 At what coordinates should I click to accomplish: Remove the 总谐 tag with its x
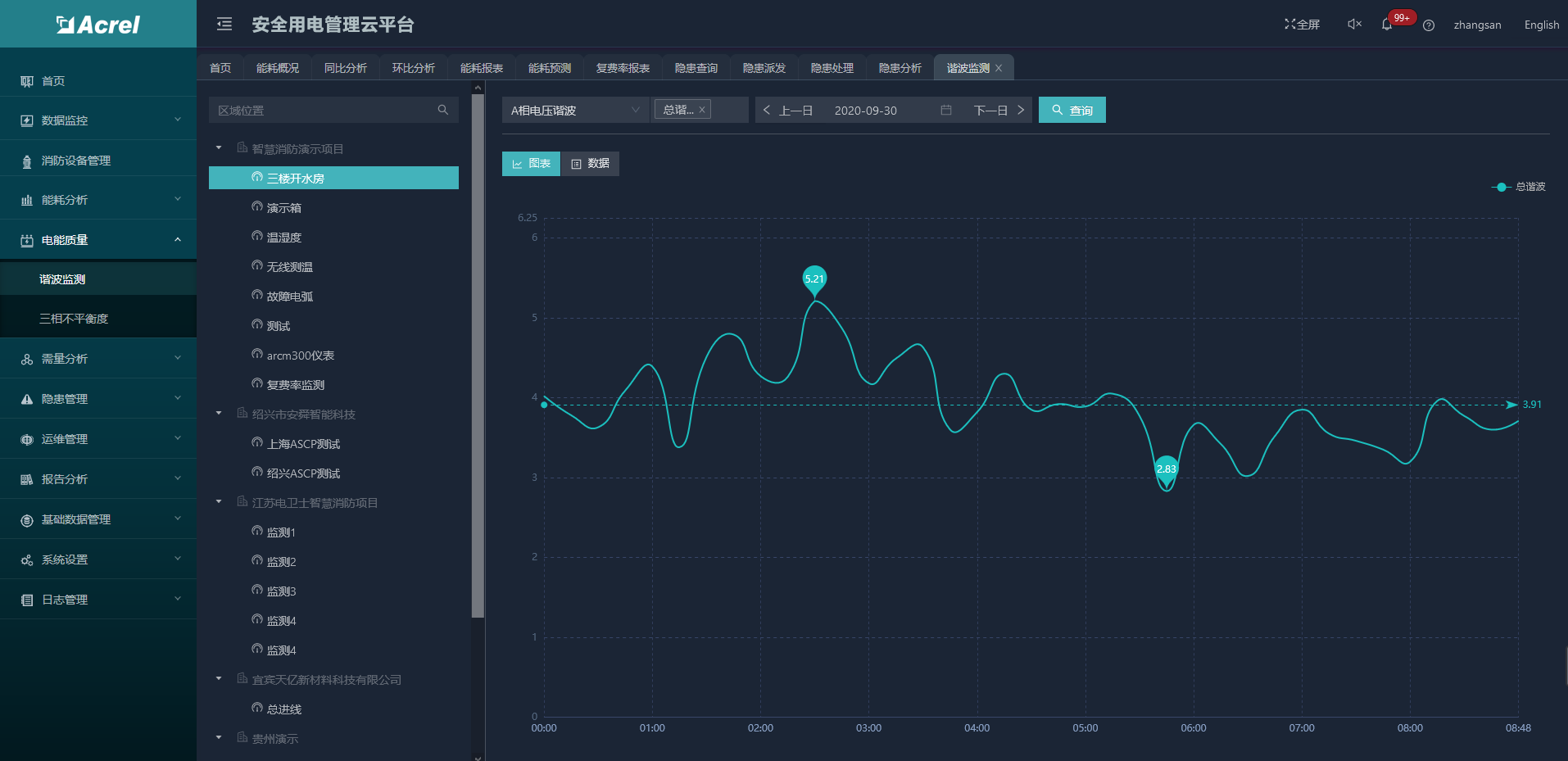coord(702,110)
